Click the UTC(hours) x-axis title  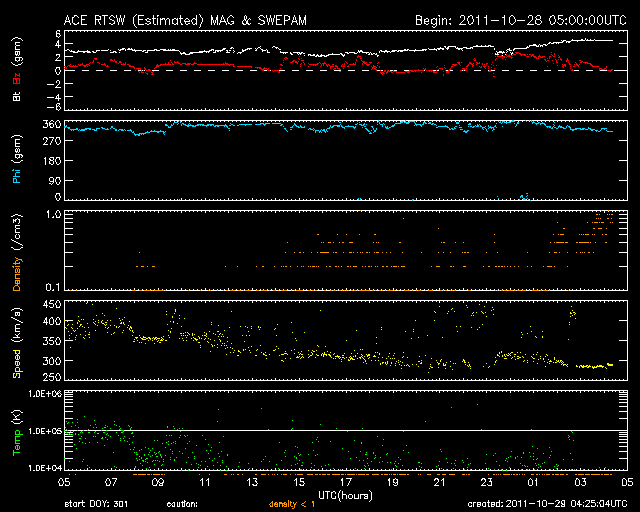[345, 495]
